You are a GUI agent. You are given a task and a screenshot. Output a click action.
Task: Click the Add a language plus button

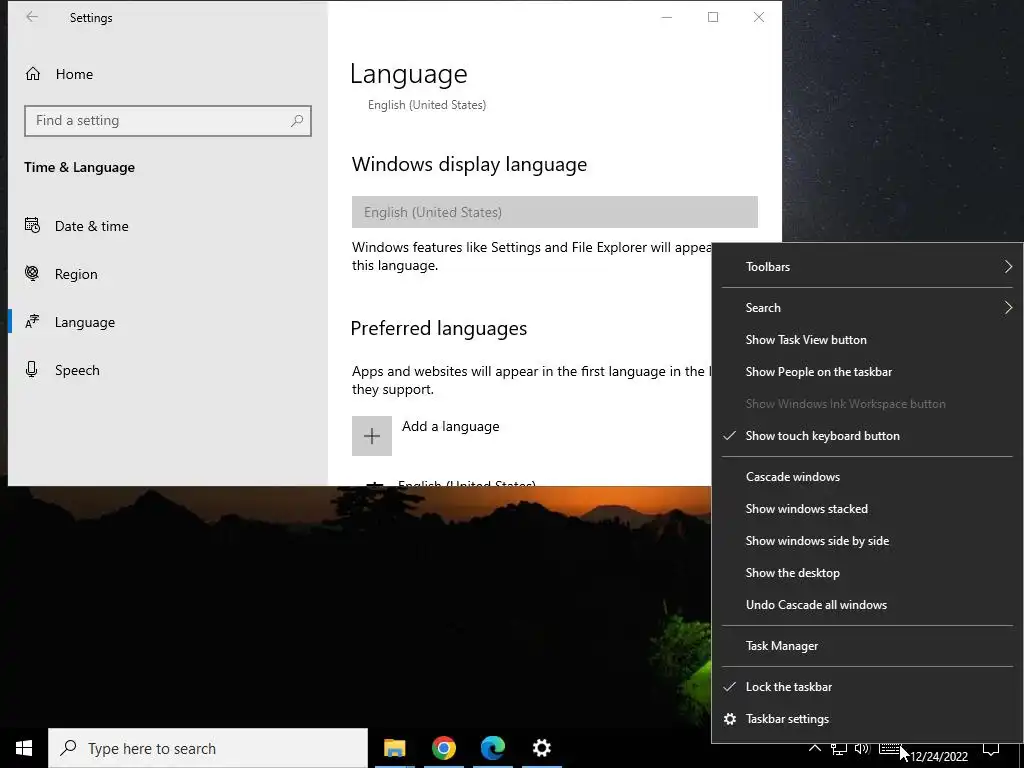(372, 436)
